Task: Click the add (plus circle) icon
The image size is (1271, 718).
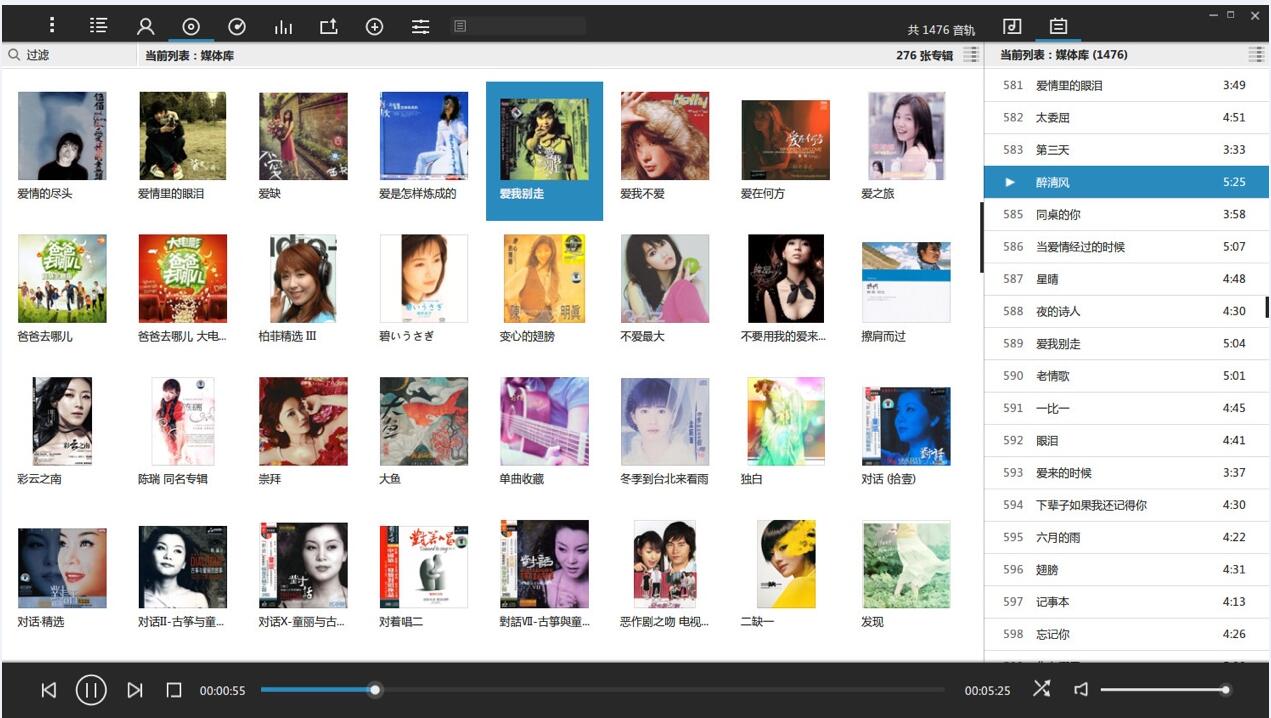Action: point(374,27)
